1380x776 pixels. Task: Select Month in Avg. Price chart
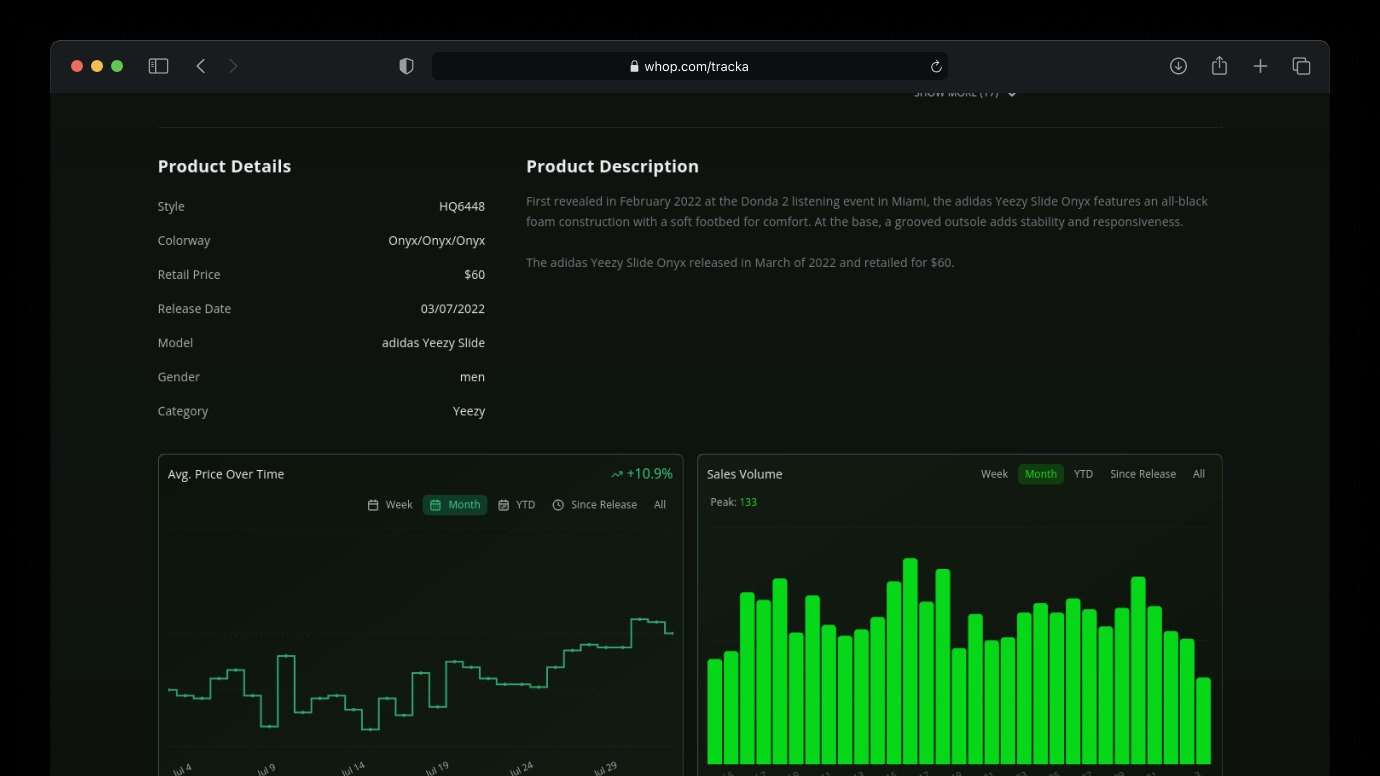pyautogui.click(x=455, y=505)
